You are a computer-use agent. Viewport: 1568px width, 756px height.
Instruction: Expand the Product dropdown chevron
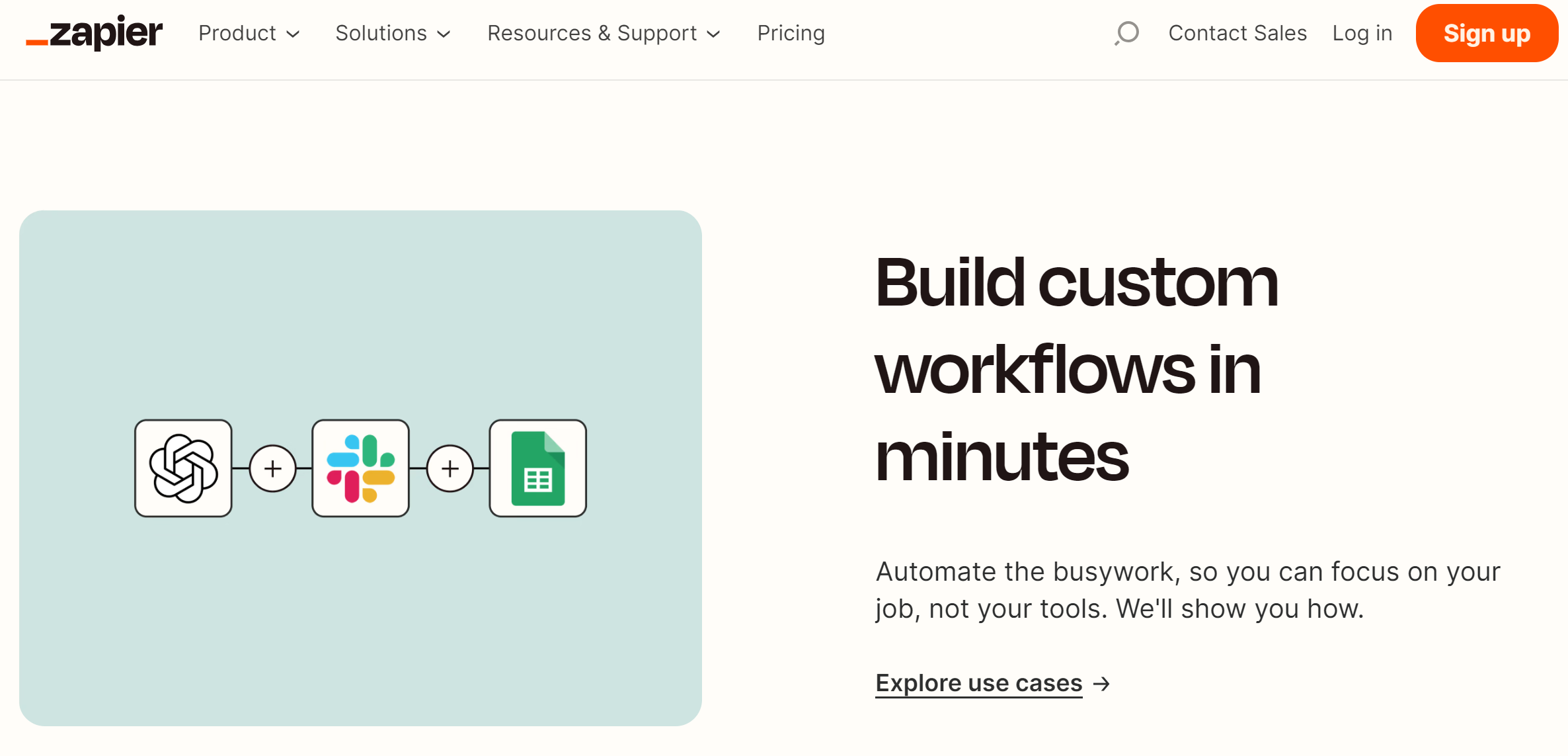293,34
